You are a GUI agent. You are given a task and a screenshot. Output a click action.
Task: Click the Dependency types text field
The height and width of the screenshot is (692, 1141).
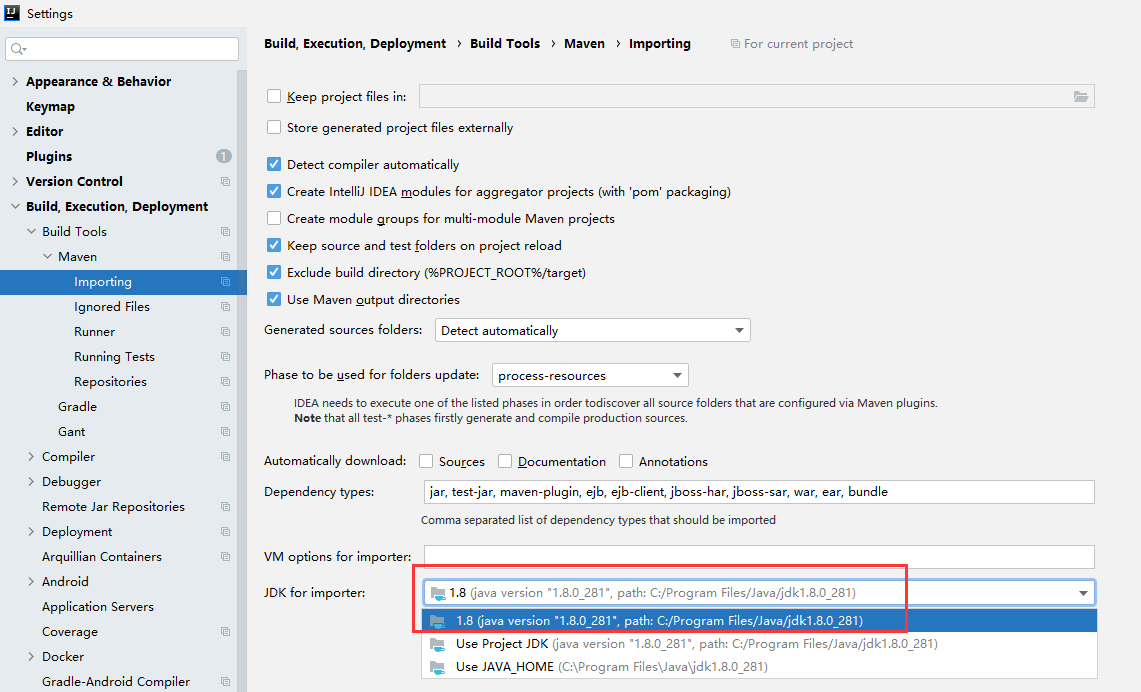point(759,492)
